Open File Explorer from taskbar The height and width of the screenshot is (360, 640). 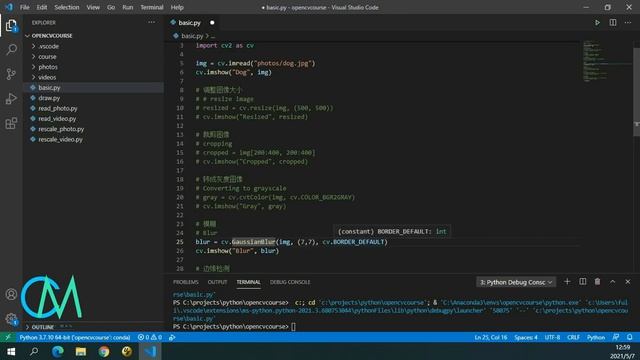[81, 351]
